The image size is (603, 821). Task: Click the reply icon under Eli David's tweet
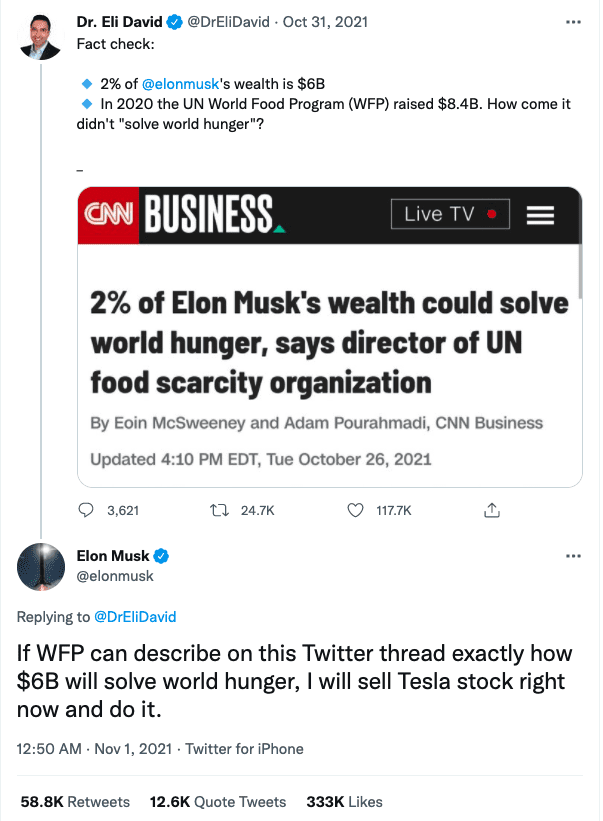pos(87,511)
